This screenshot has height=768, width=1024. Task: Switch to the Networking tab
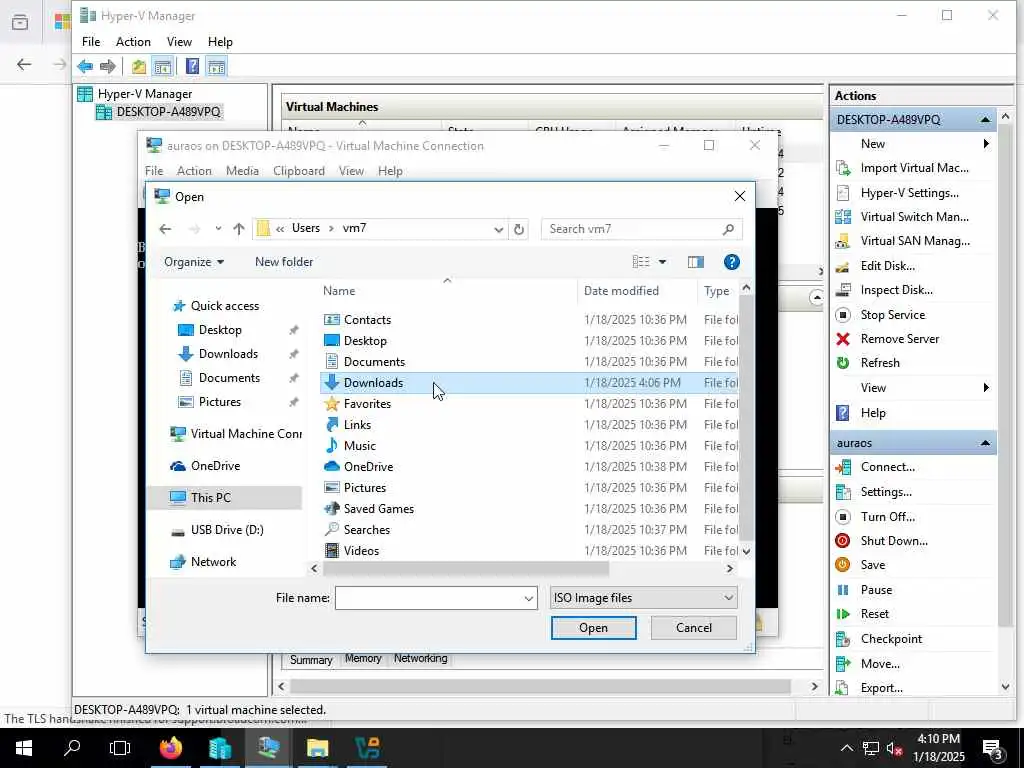click(421, 658)
